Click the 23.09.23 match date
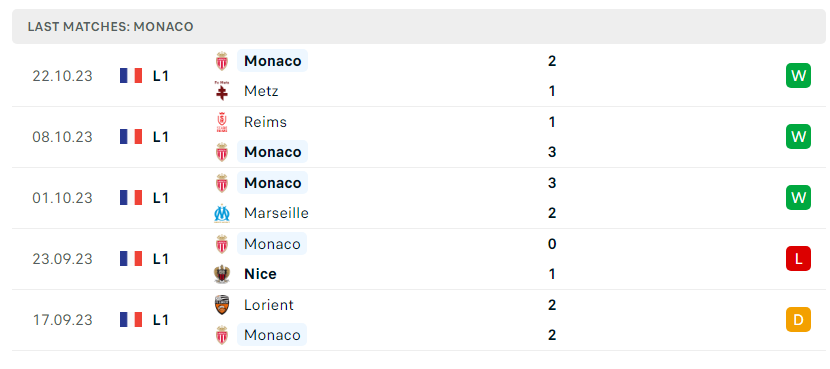The height and width of the screenshot is (369, 830). coord(62,259)
